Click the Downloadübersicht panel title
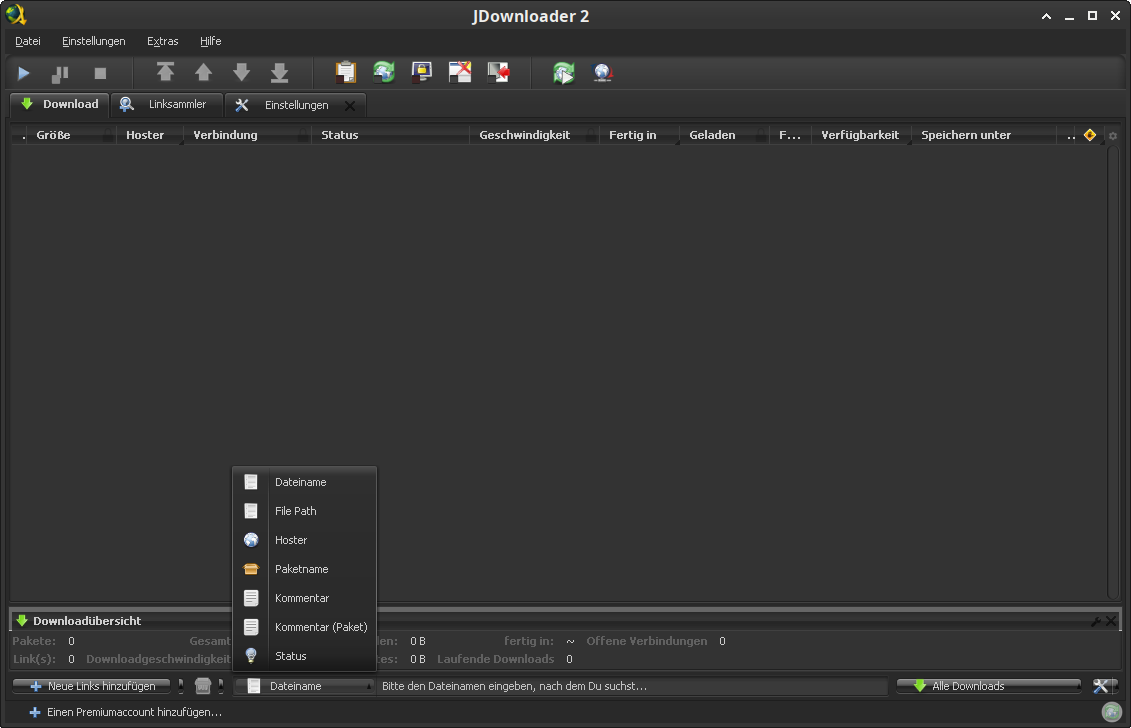Screen dimensions: 1131x728 (x=87, y=620)
